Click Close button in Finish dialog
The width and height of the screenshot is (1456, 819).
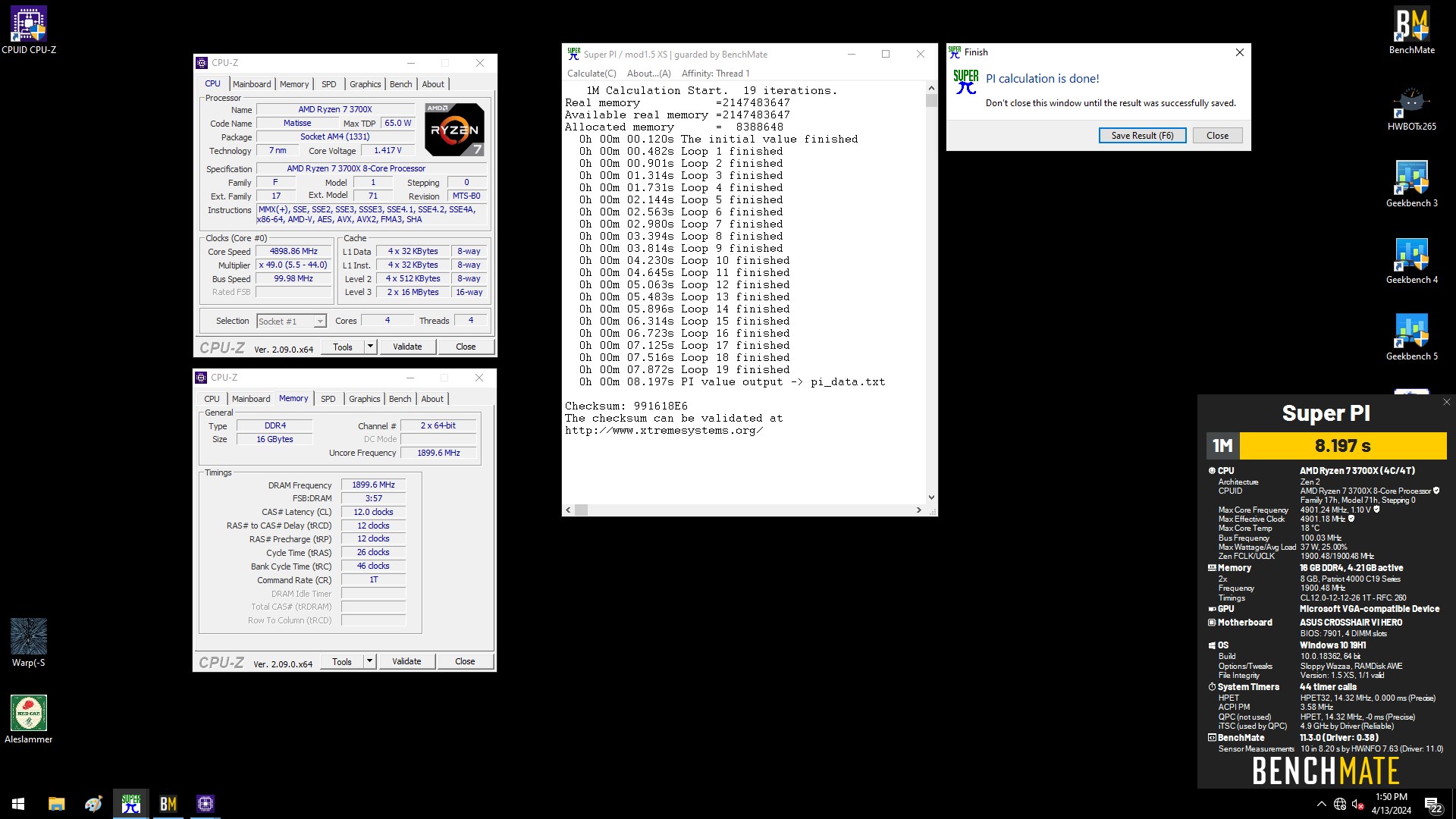click(x=1217, y=135)
